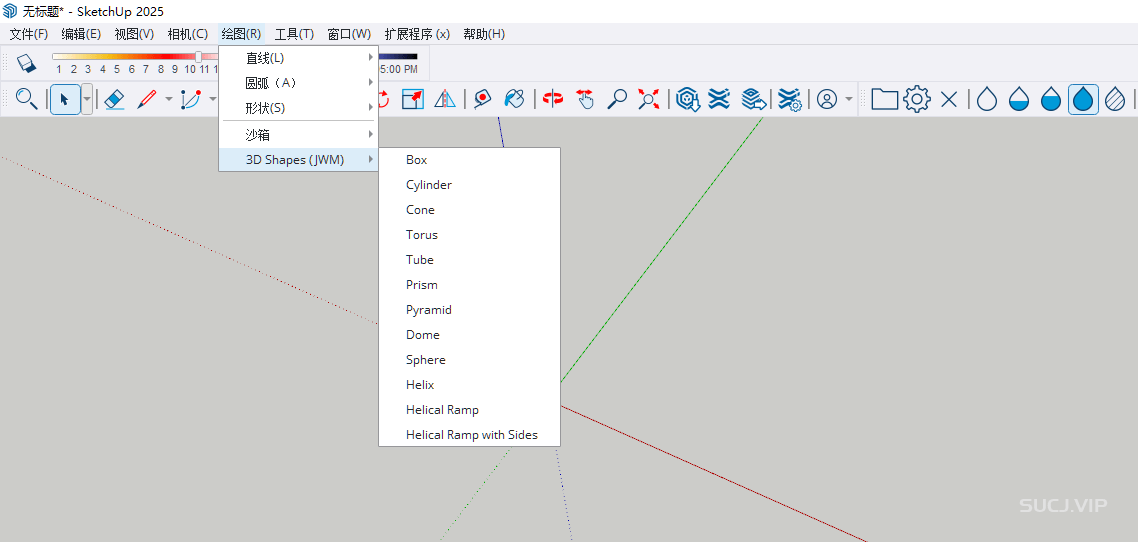The height and width of the screenshot is (542, 1138).
Task: Expand the 直线(L) submenu
Action: [298, 57]
